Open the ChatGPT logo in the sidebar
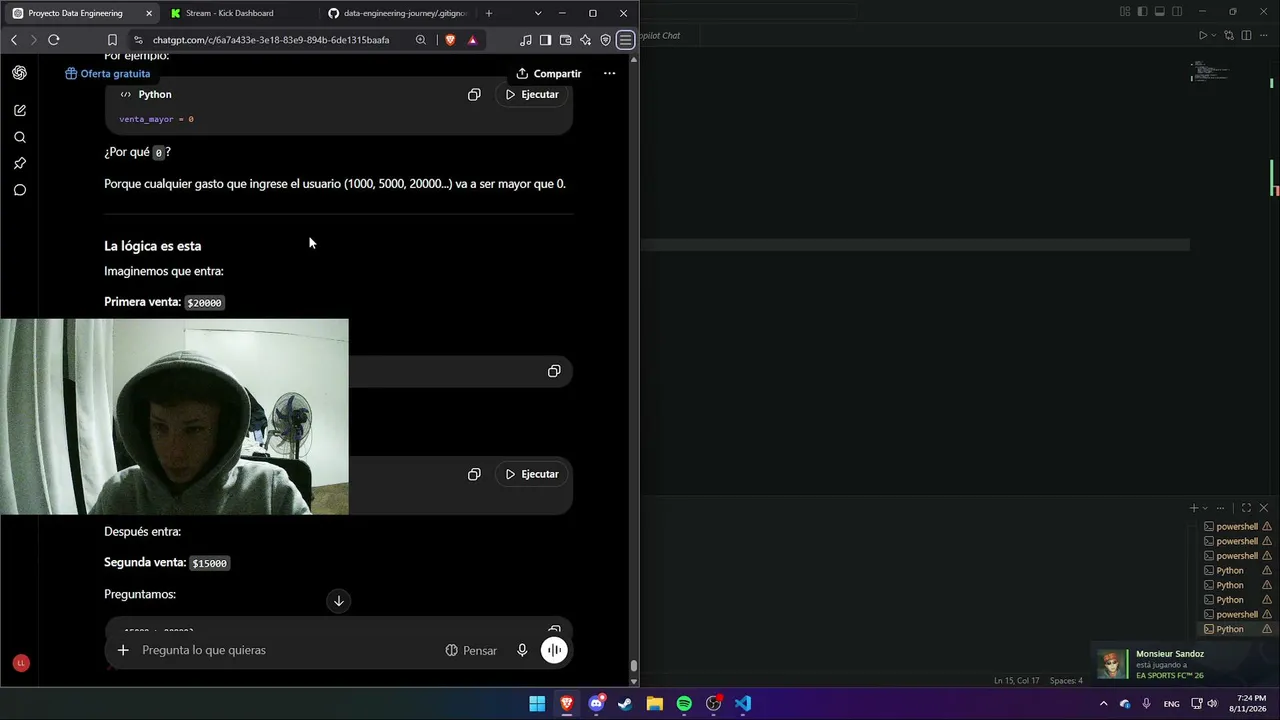This screenshot has width=1280, height=720. point(20,73)
